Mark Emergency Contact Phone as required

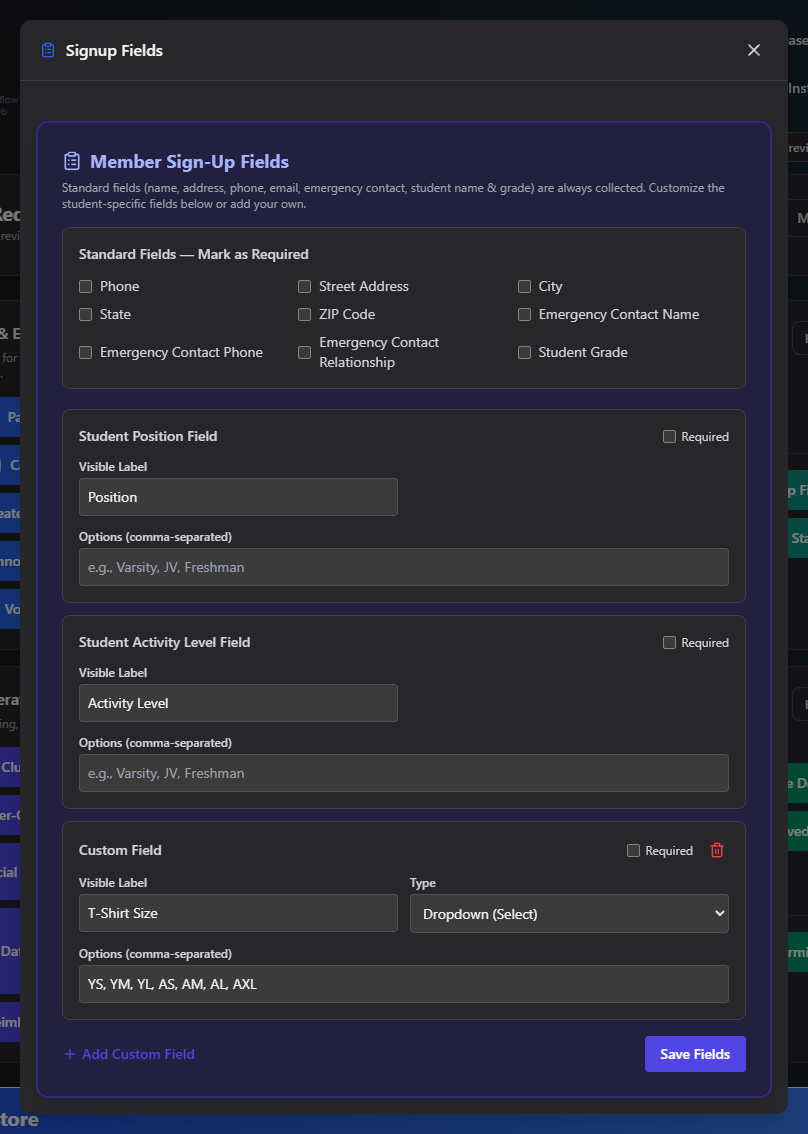(x=85, y=352)
